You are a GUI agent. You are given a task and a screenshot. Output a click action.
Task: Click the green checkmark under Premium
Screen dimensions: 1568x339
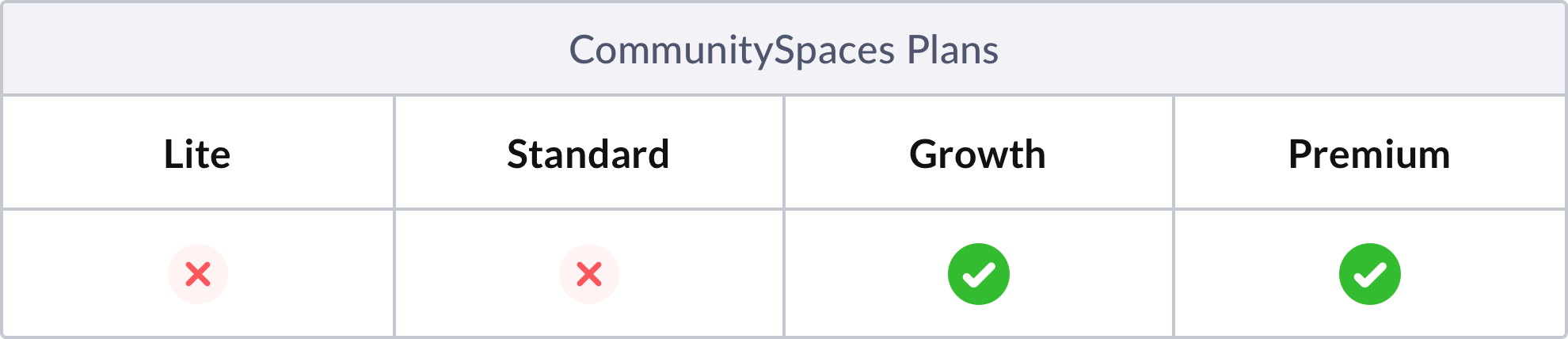tap(1370, 274)
